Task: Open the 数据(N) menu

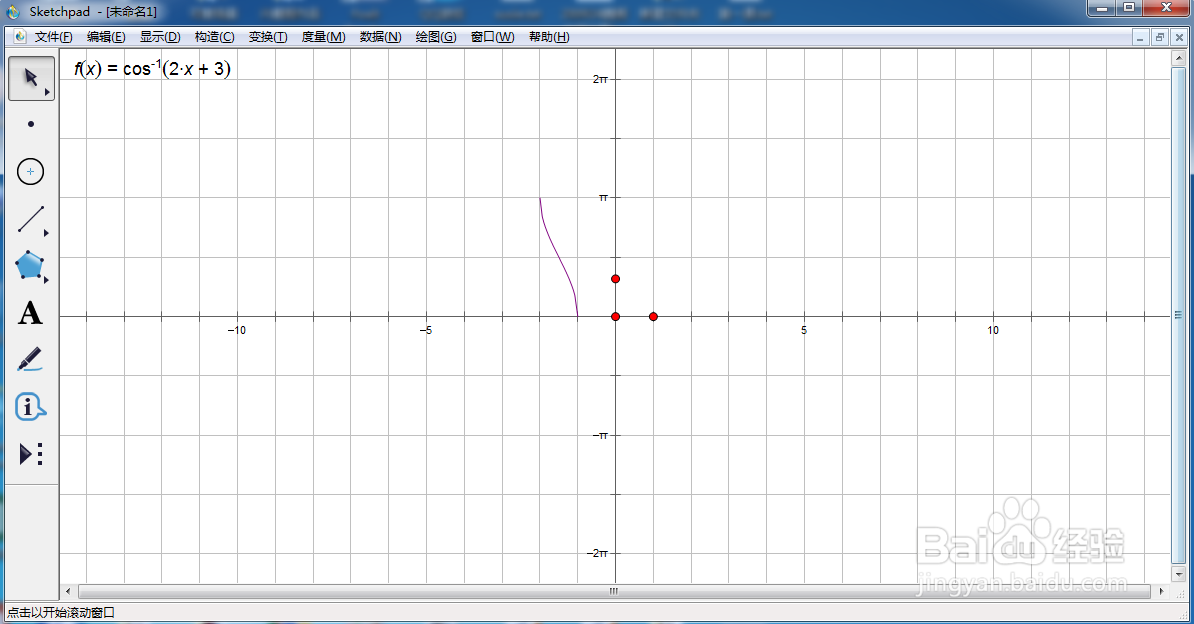Action: 381,37
